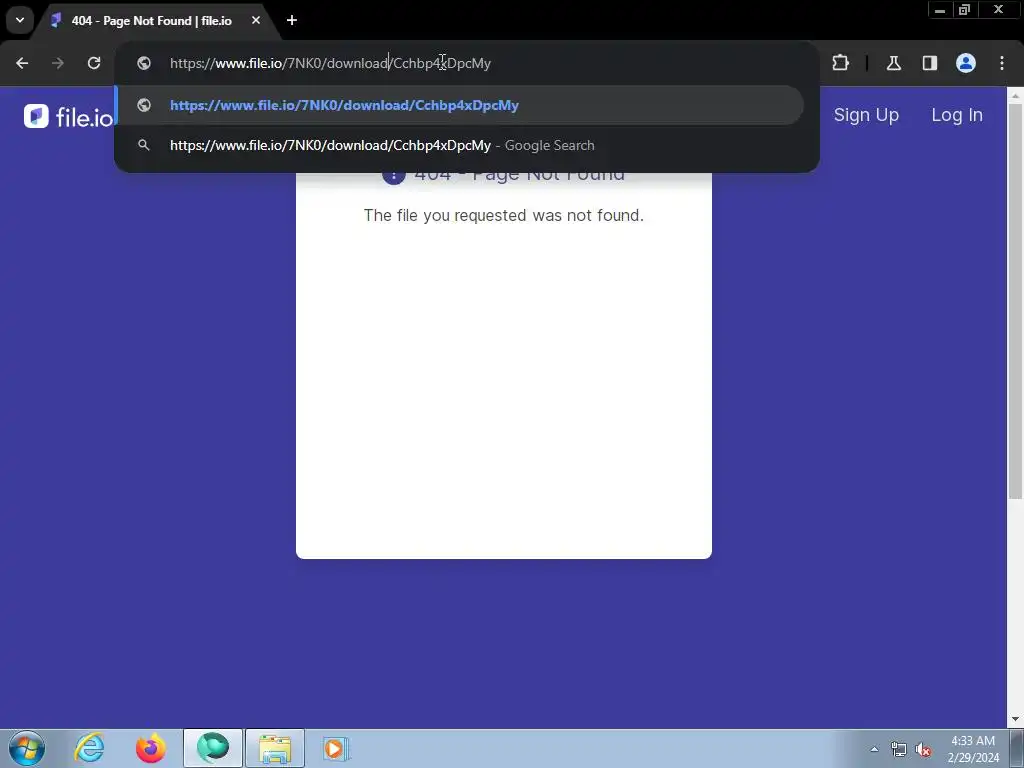Screen dimensions: 1024x768
Task: Click the forward navigation arrow
Action: pos(58,63)
